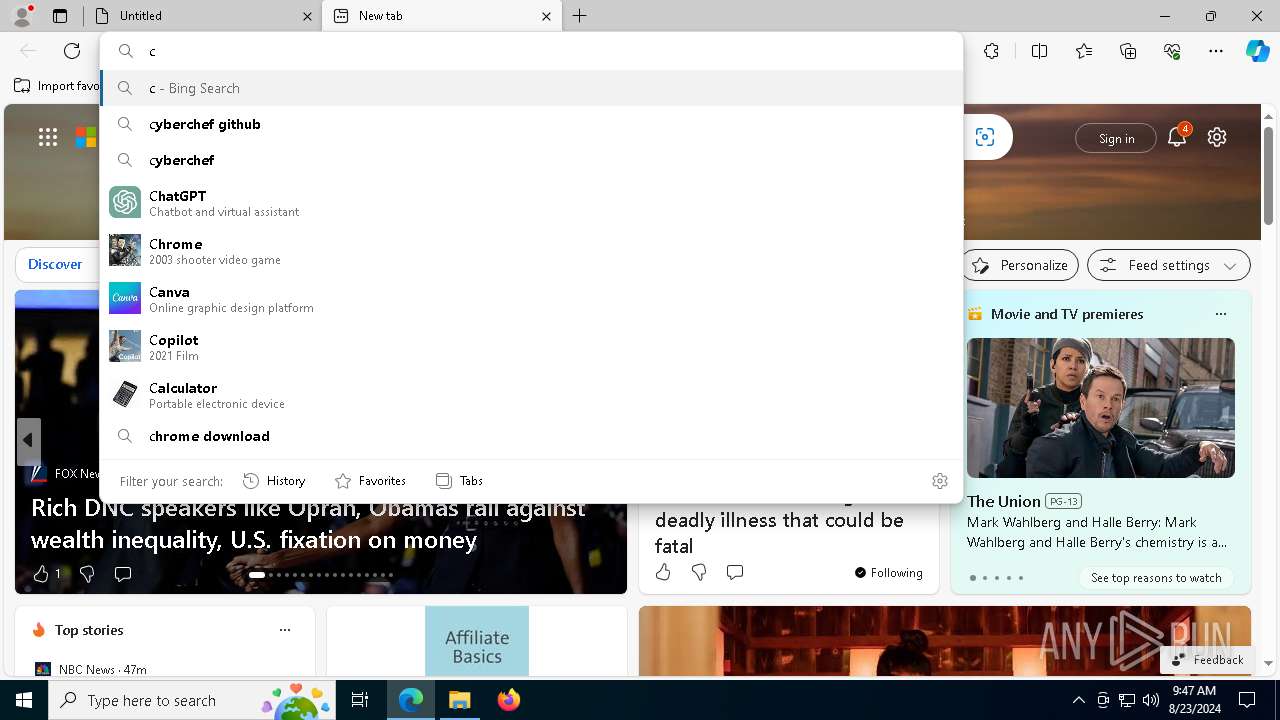
Task: Open Task View on taskbar
Action: [x=360, y=700]
